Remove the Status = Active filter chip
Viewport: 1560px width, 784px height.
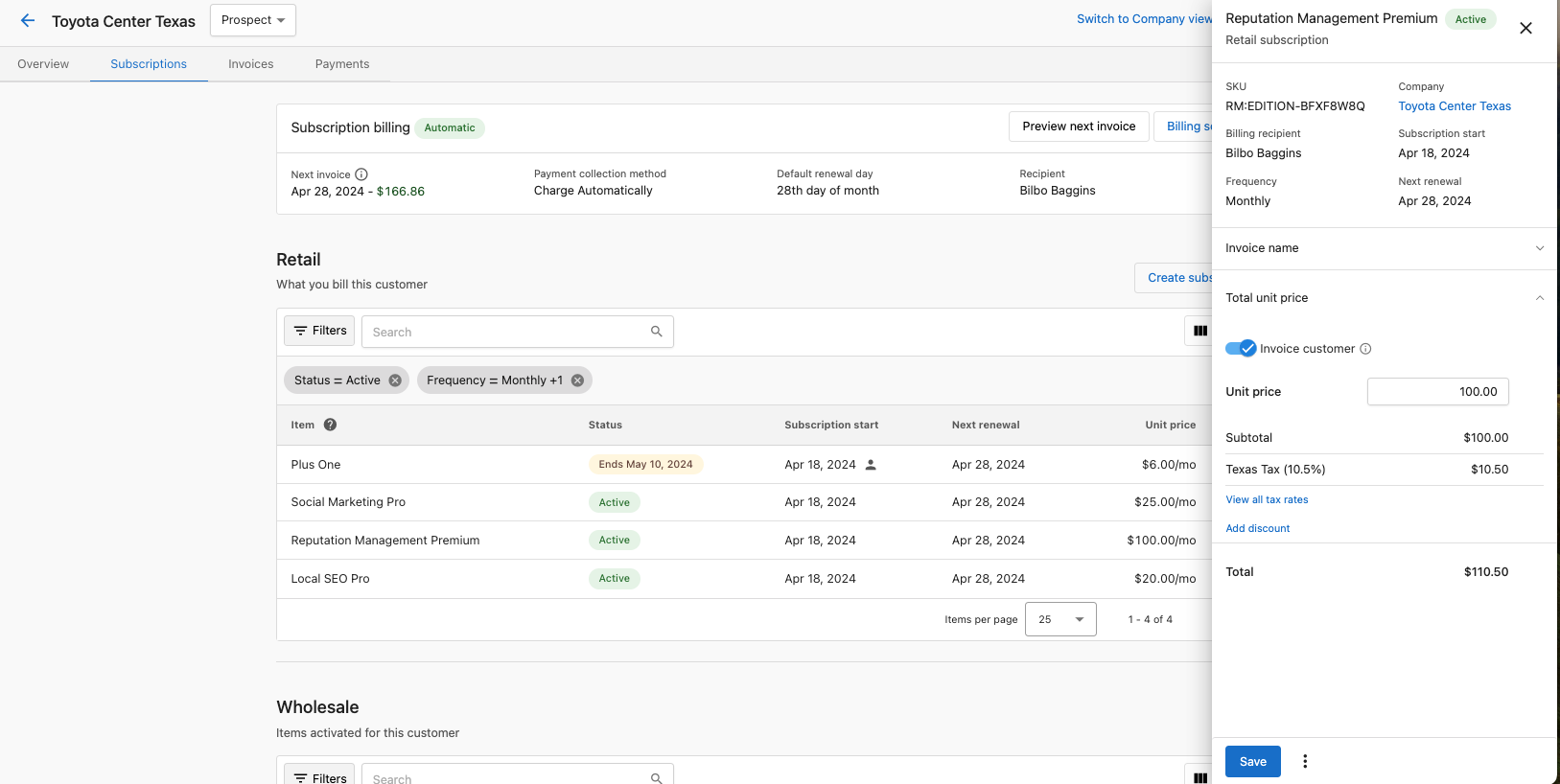(395, 380)
